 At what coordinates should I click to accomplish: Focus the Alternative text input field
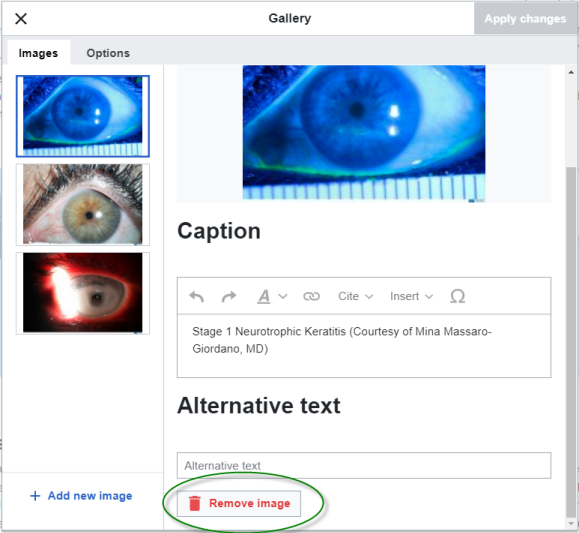pos(364,465)
